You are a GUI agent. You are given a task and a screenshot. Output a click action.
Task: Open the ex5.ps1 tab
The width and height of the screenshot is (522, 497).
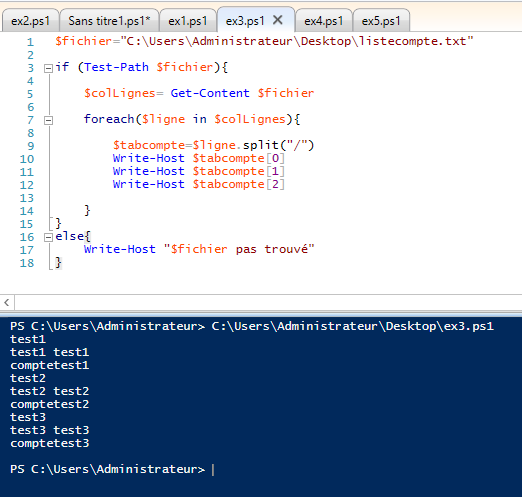click(381, 21)
